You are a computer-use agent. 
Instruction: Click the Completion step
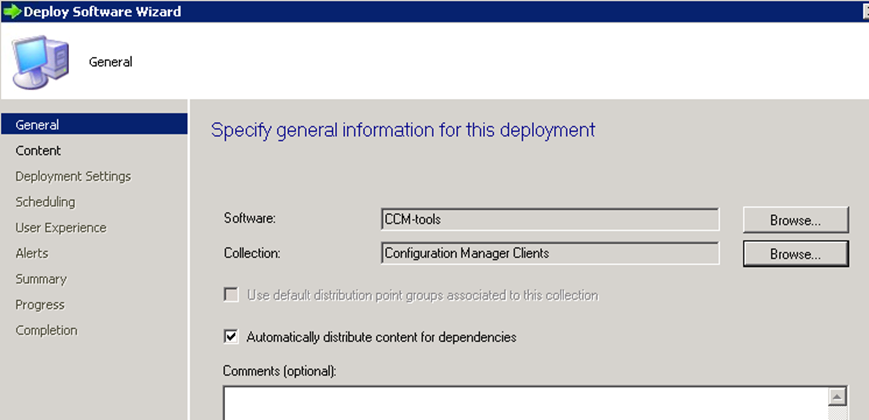47,330
